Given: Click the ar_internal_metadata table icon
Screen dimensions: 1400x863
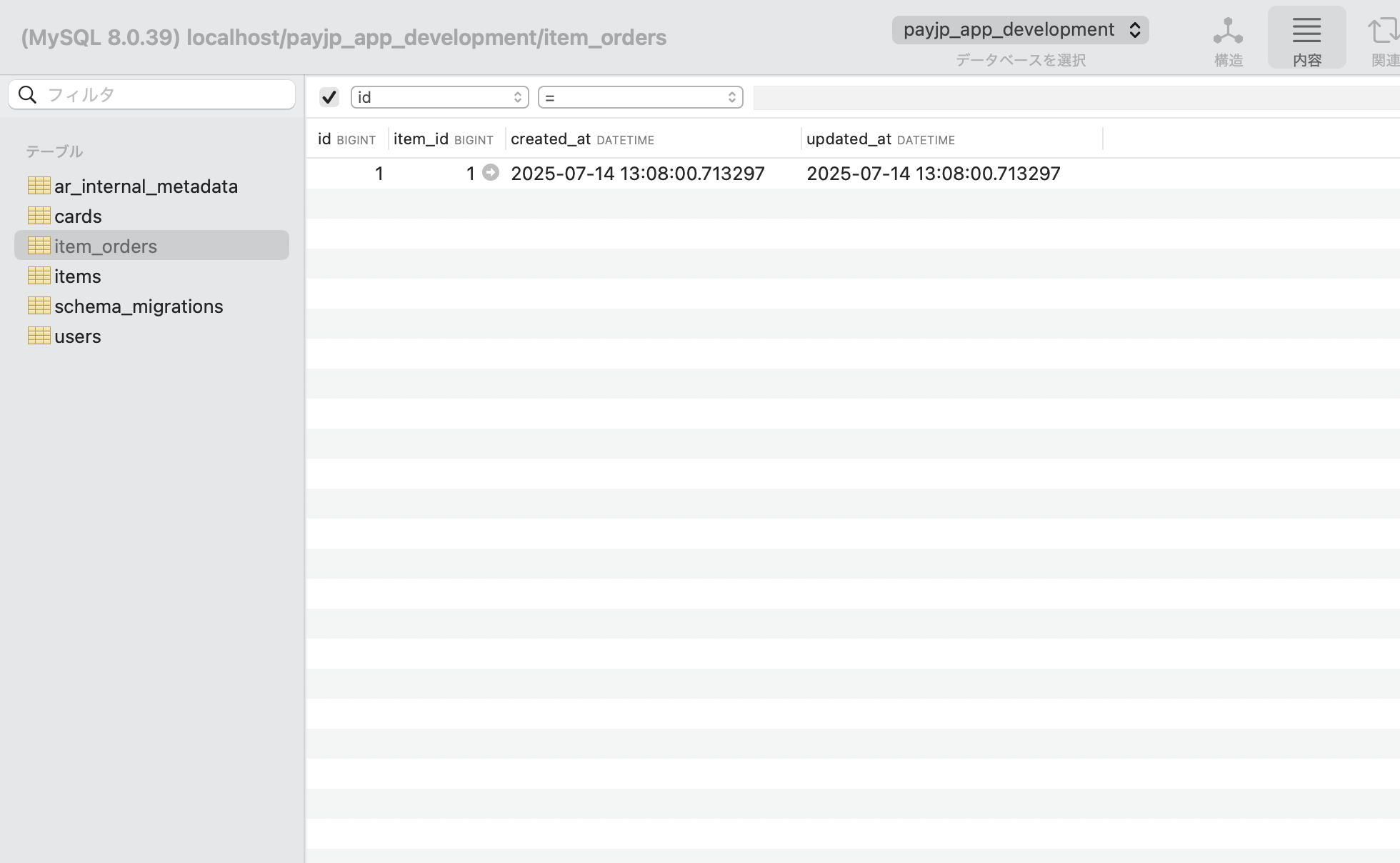Looking at the screenshot, I should (39, 186).
